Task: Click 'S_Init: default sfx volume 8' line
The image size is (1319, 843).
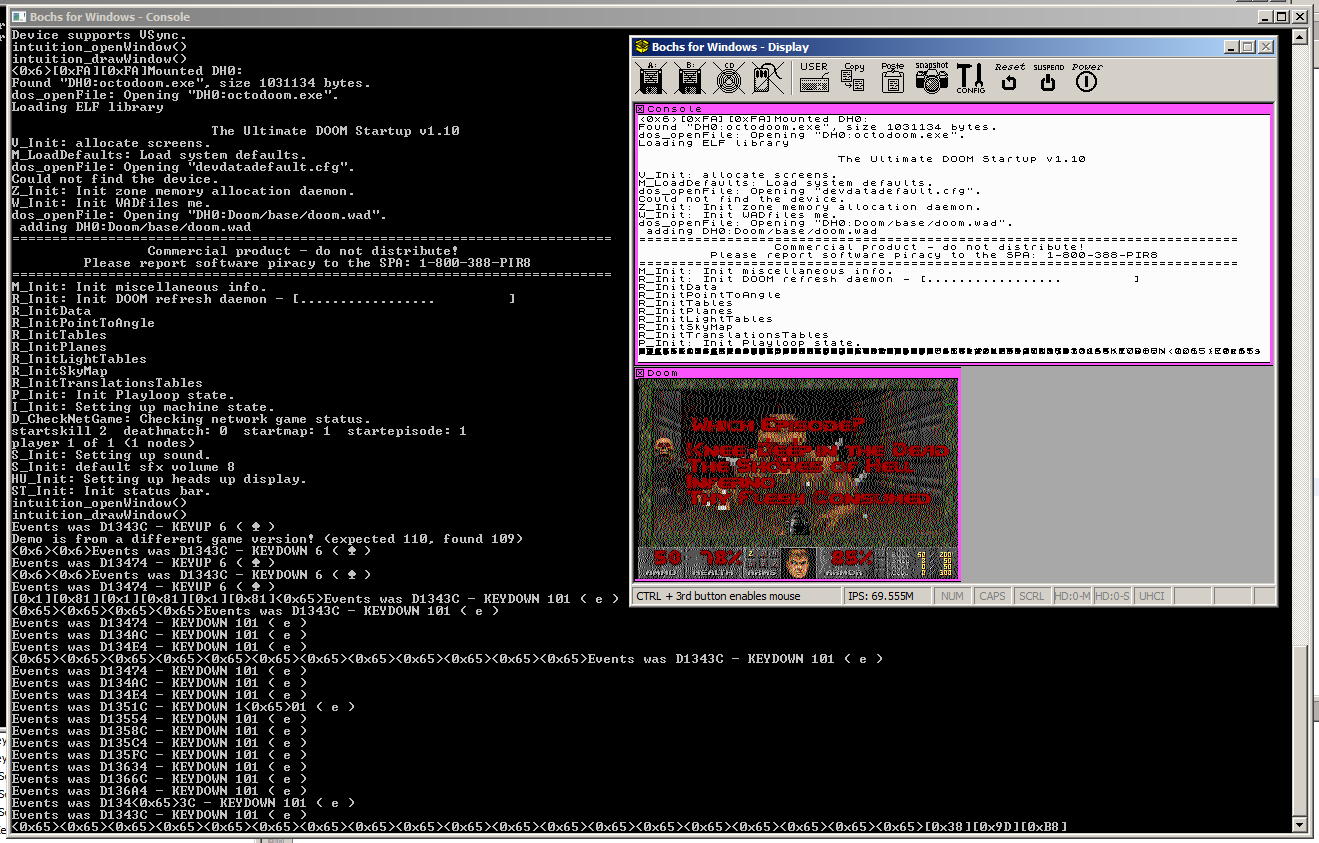Action: point(123,467)
